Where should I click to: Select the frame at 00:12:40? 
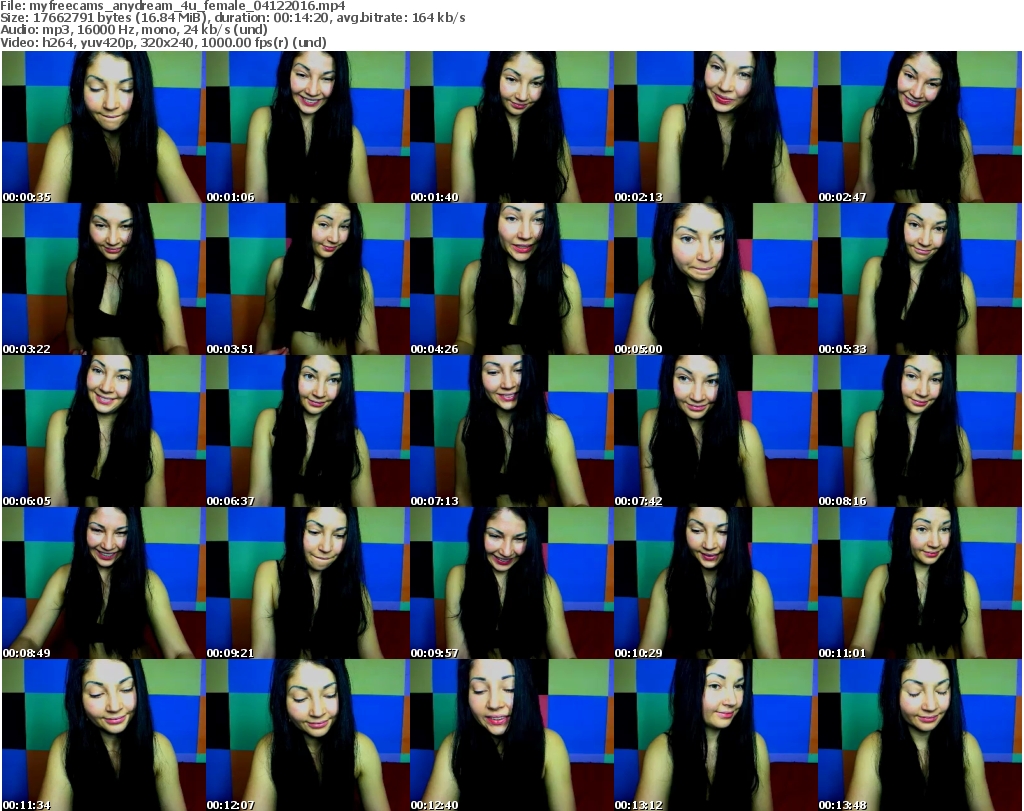coord(512,735)
